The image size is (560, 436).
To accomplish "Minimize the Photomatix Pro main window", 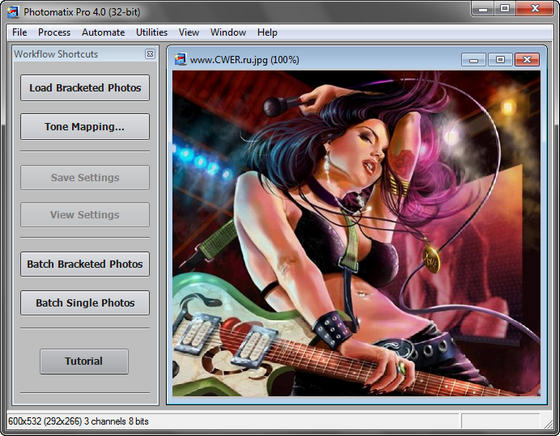I will pyautogui.click(x=482, y=9).
